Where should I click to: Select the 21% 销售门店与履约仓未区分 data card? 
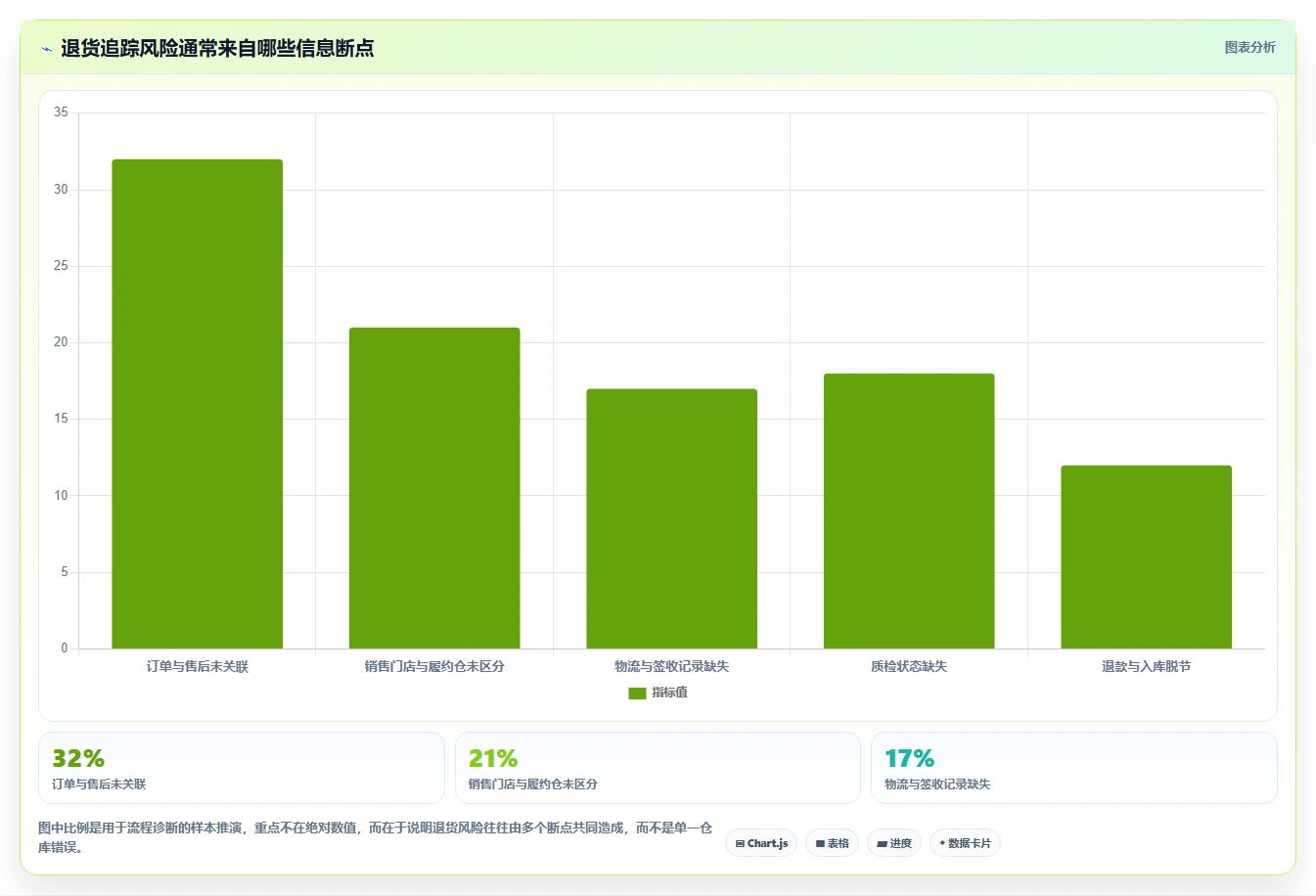[658, 768]
